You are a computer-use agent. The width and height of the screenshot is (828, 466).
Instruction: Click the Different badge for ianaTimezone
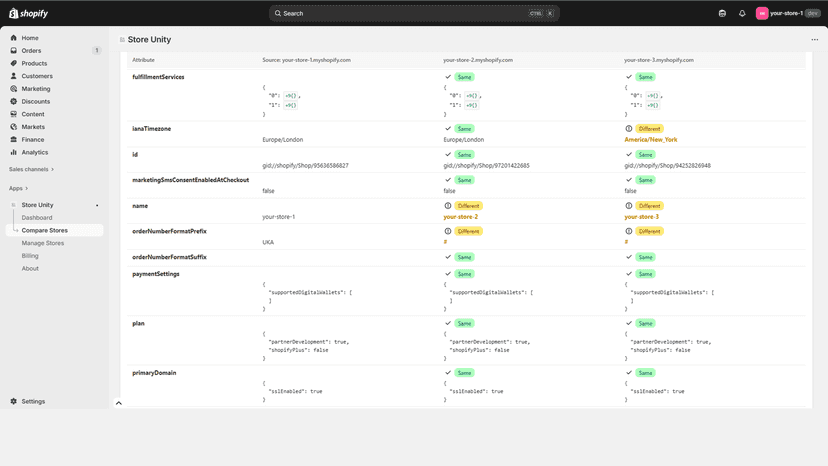point(649,129)
